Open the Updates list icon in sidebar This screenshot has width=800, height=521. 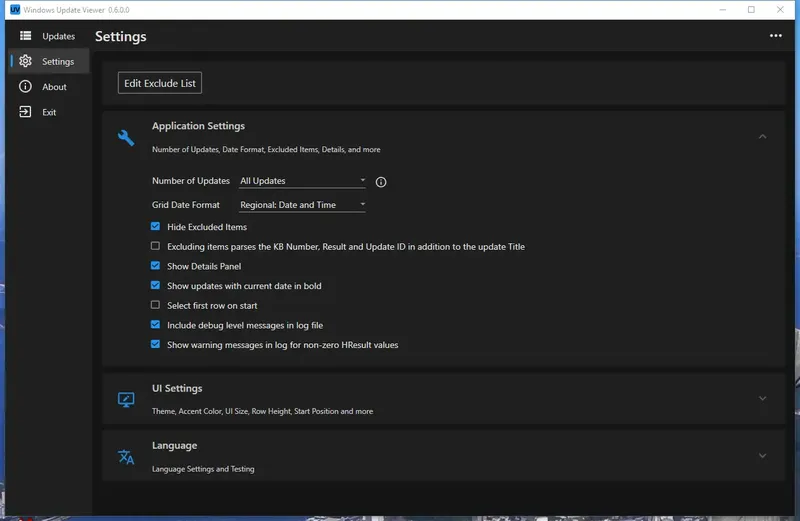point(26,36)
